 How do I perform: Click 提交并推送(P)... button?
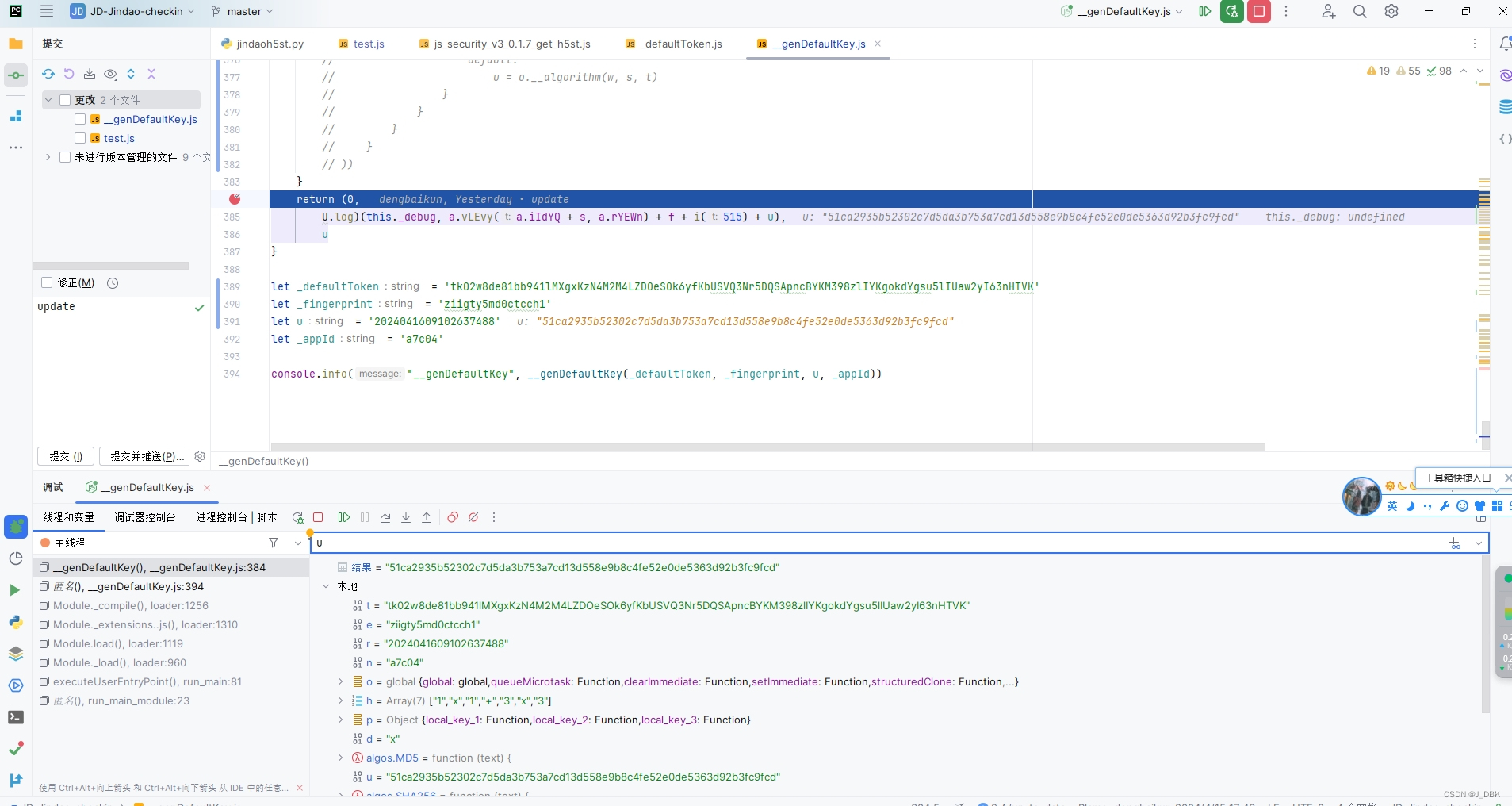[145, 456]
